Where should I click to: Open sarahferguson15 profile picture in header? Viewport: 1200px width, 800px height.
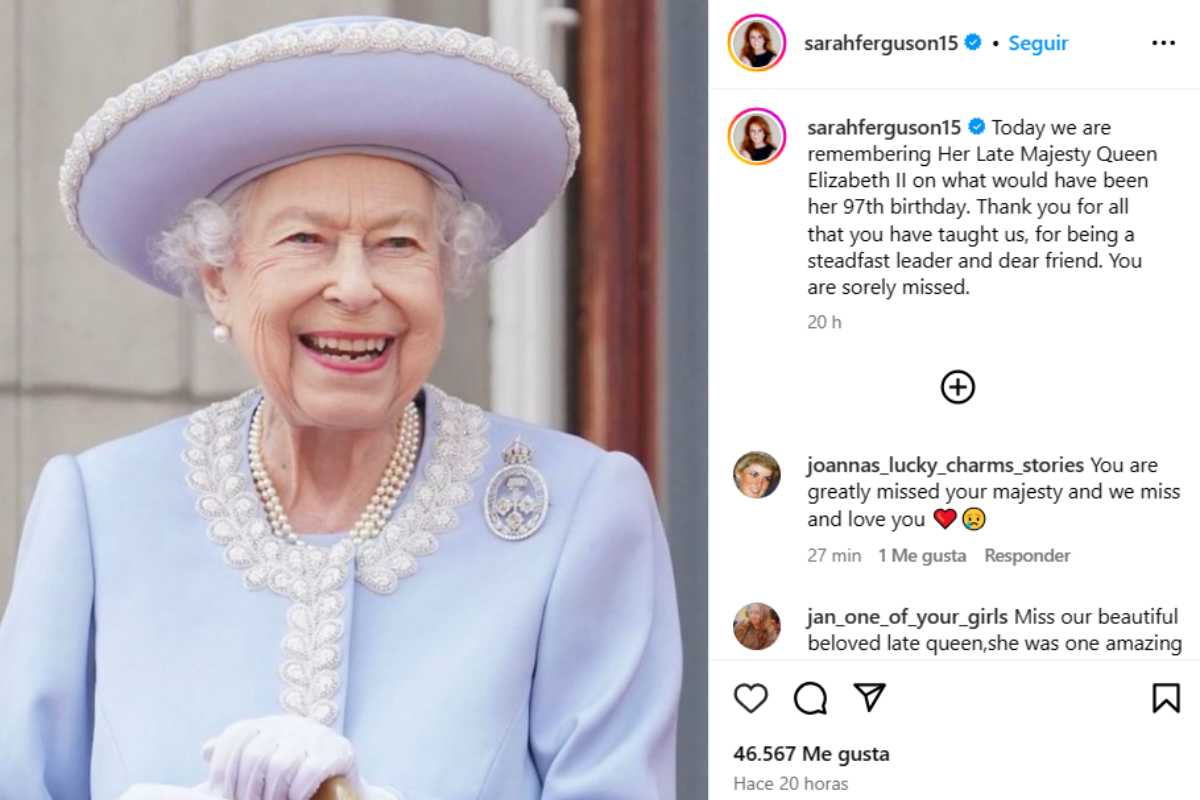click(x=757, y=43)
